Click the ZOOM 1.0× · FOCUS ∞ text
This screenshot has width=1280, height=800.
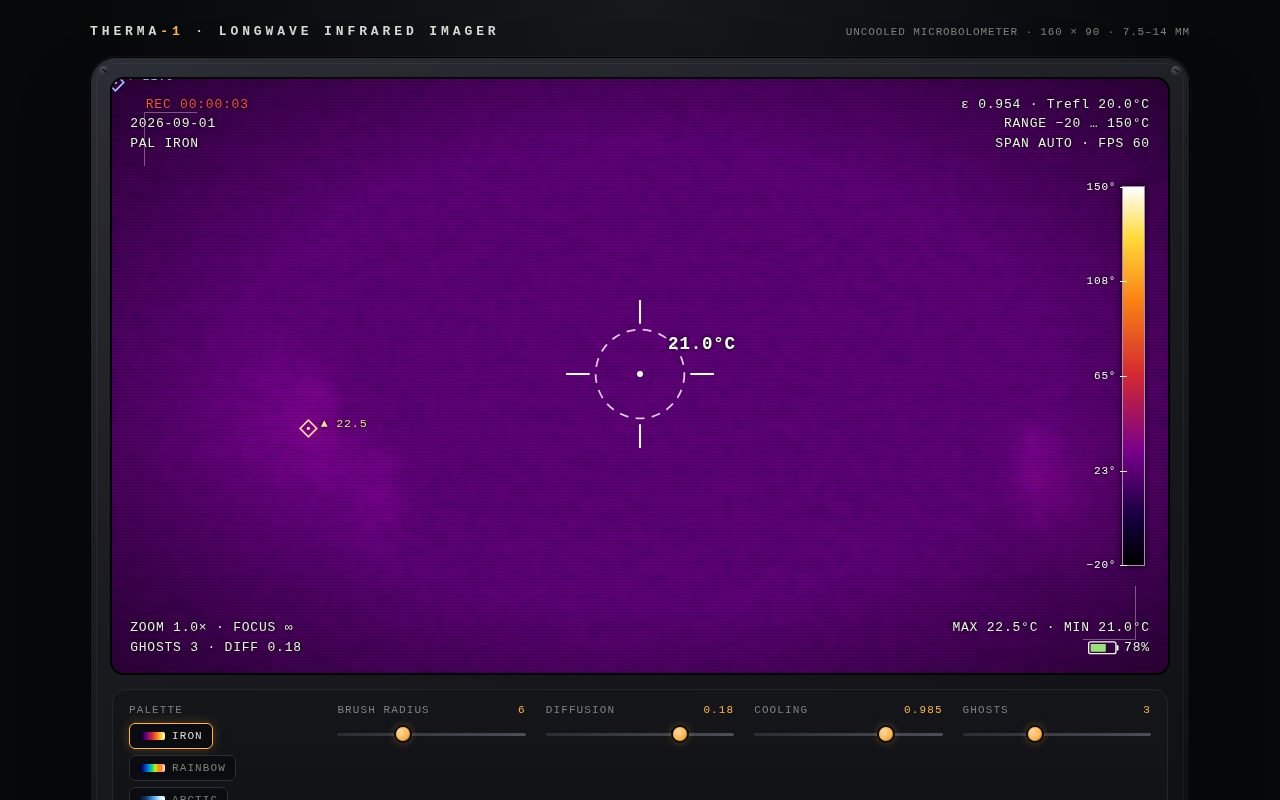(x=212, y=628)
